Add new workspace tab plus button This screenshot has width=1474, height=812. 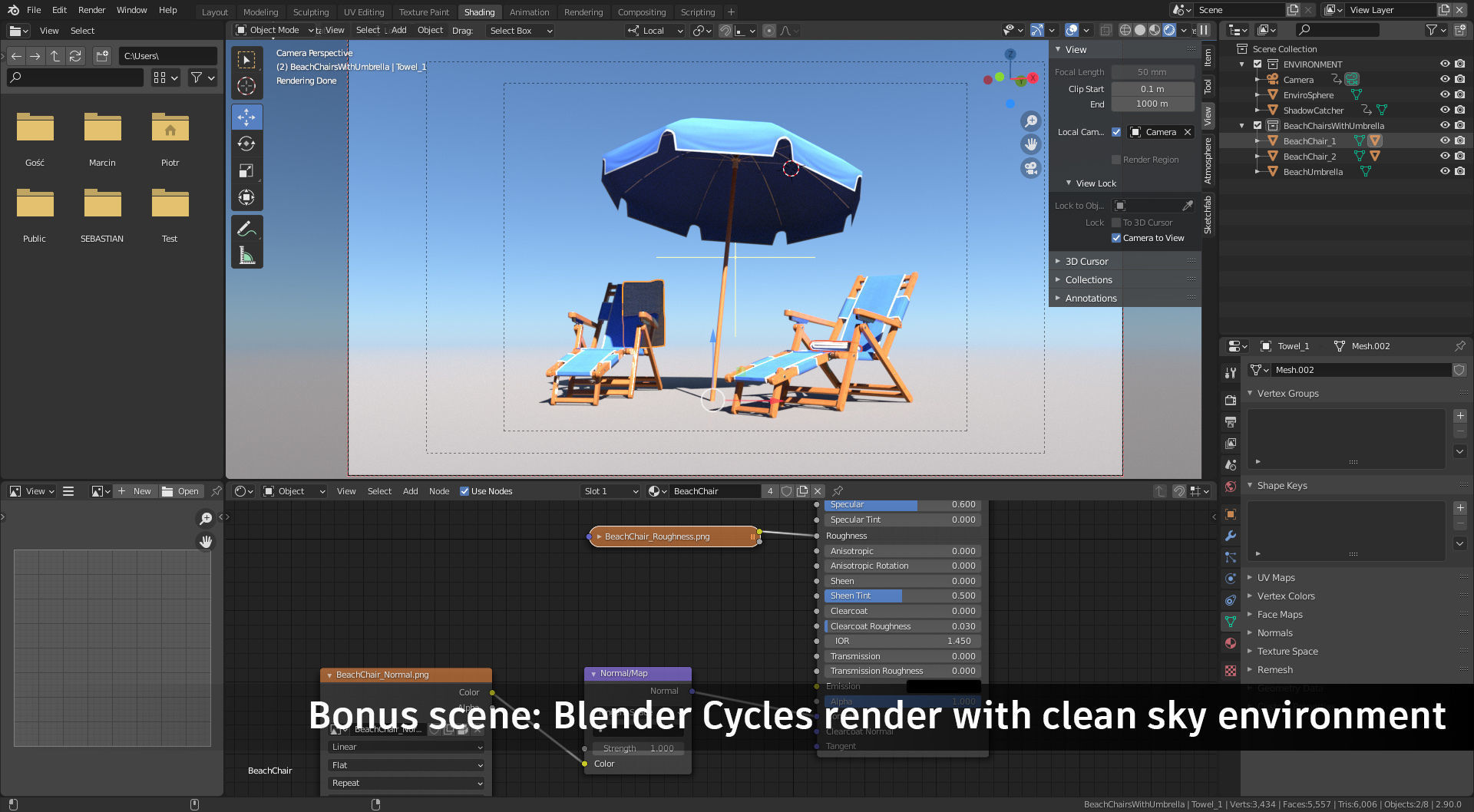click(x=731, y=12)
